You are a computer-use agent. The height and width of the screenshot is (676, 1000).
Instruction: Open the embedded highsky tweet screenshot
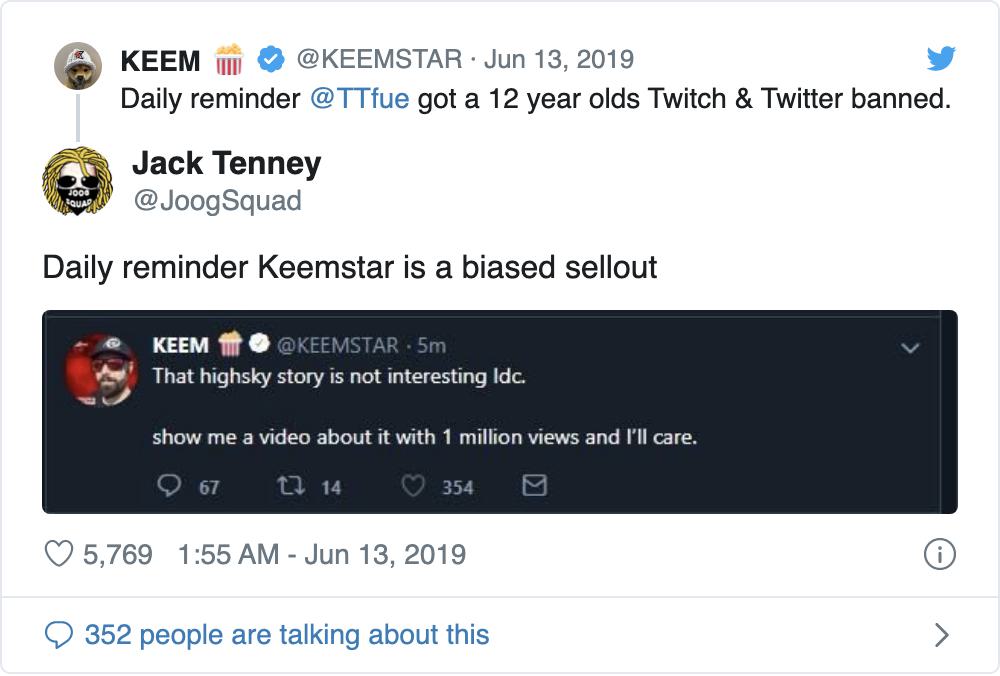pyautogui.click(x=499, y=411)
